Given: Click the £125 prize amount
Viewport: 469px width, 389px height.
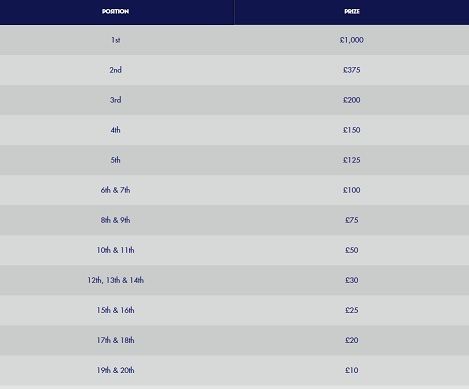Looking at the screenshot, I should coord(352,160).
